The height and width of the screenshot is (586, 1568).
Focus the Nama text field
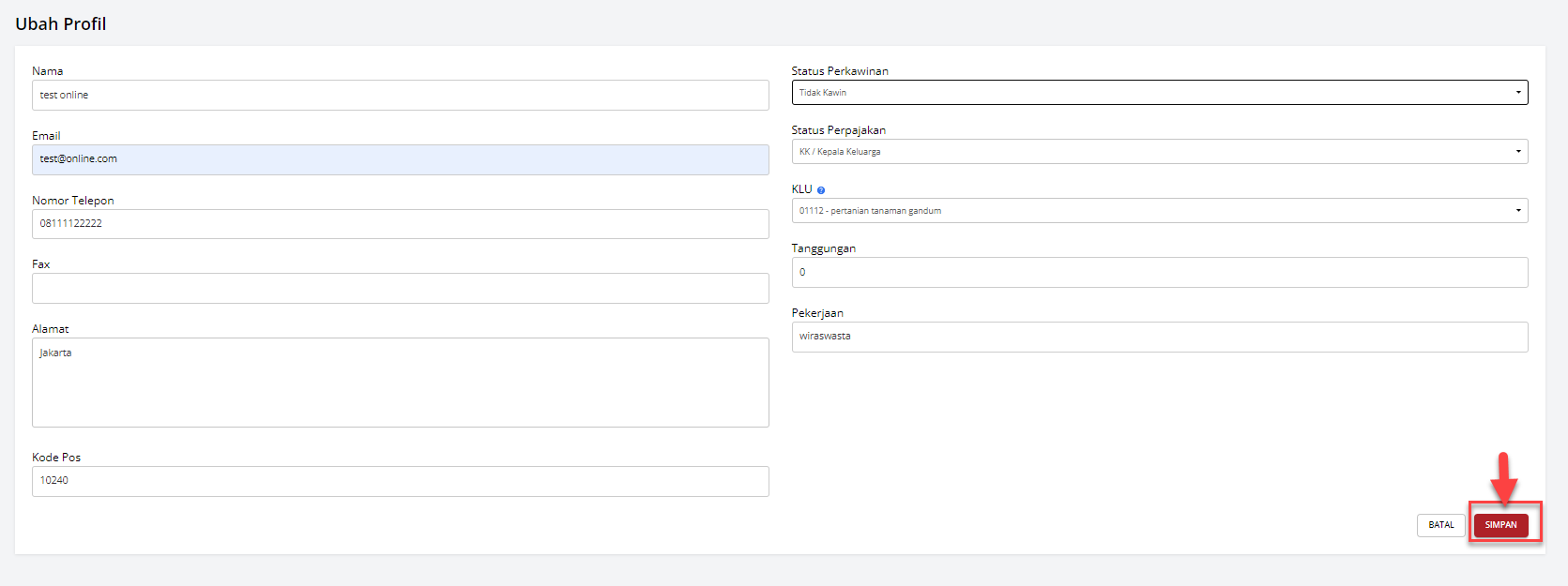(x=400, y=96)
